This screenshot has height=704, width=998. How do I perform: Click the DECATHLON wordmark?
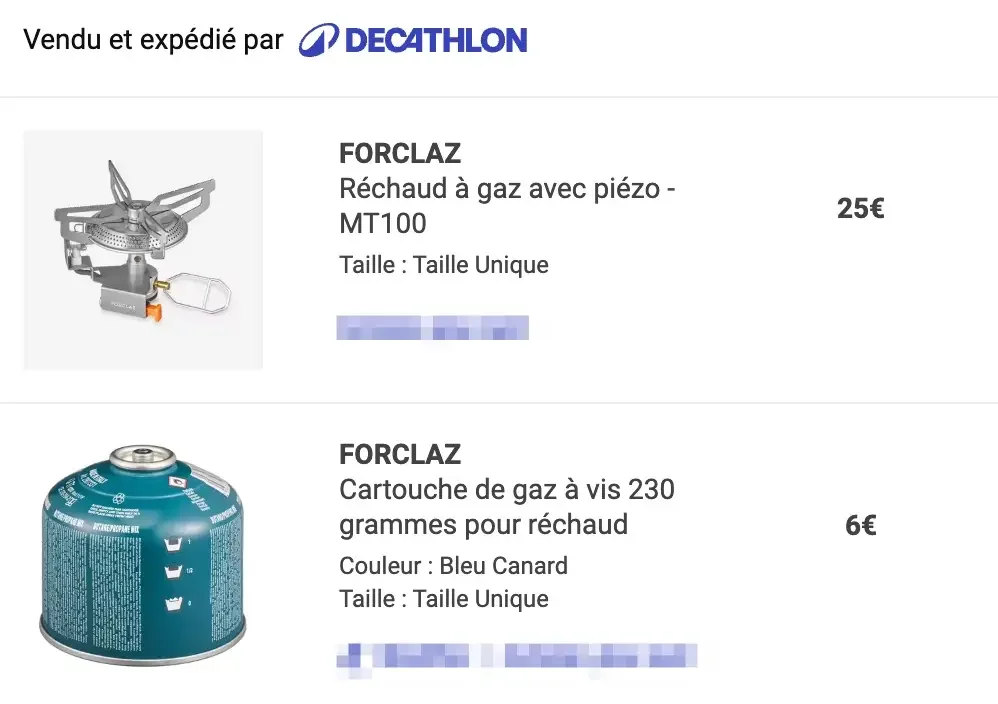[435, 41]
